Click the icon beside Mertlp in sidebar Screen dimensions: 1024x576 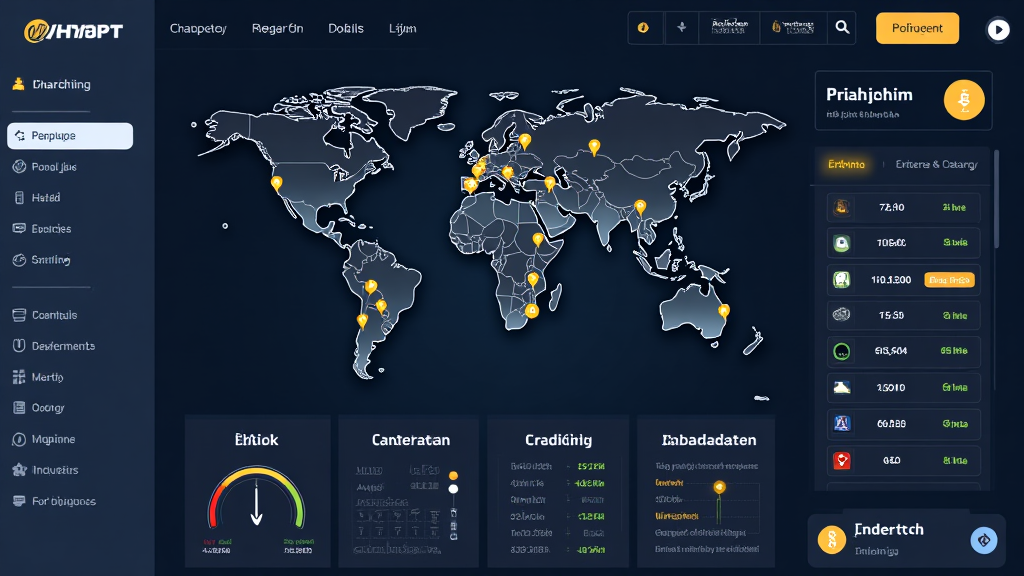tap(18, 377)
